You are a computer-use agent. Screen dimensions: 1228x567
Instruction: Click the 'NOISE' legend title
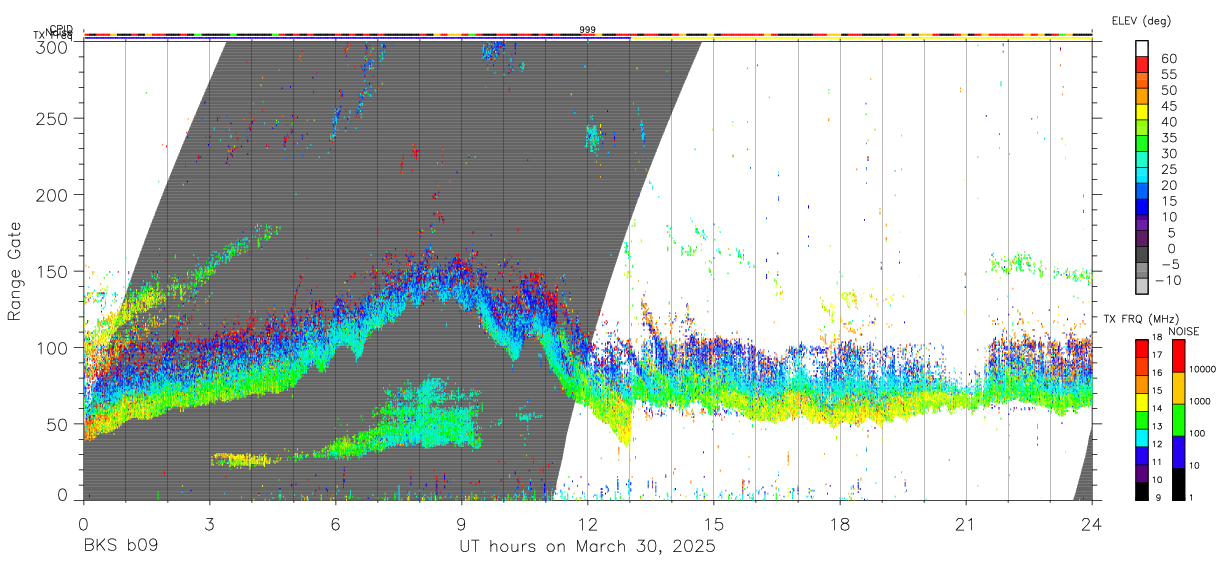click(1183, 331)
